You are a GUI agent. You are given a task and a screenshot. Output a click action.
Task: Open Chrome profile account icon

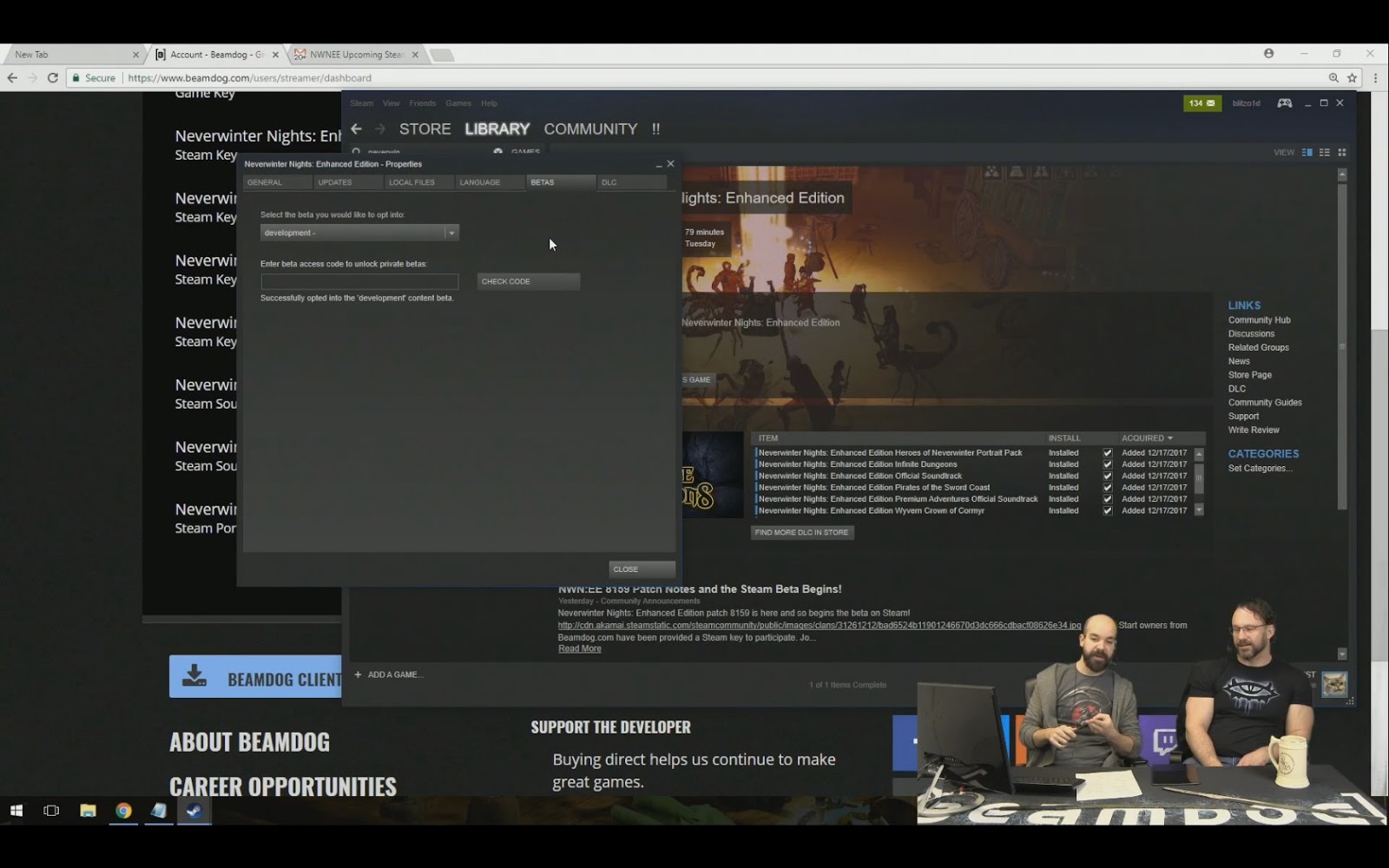[1269, 54]
